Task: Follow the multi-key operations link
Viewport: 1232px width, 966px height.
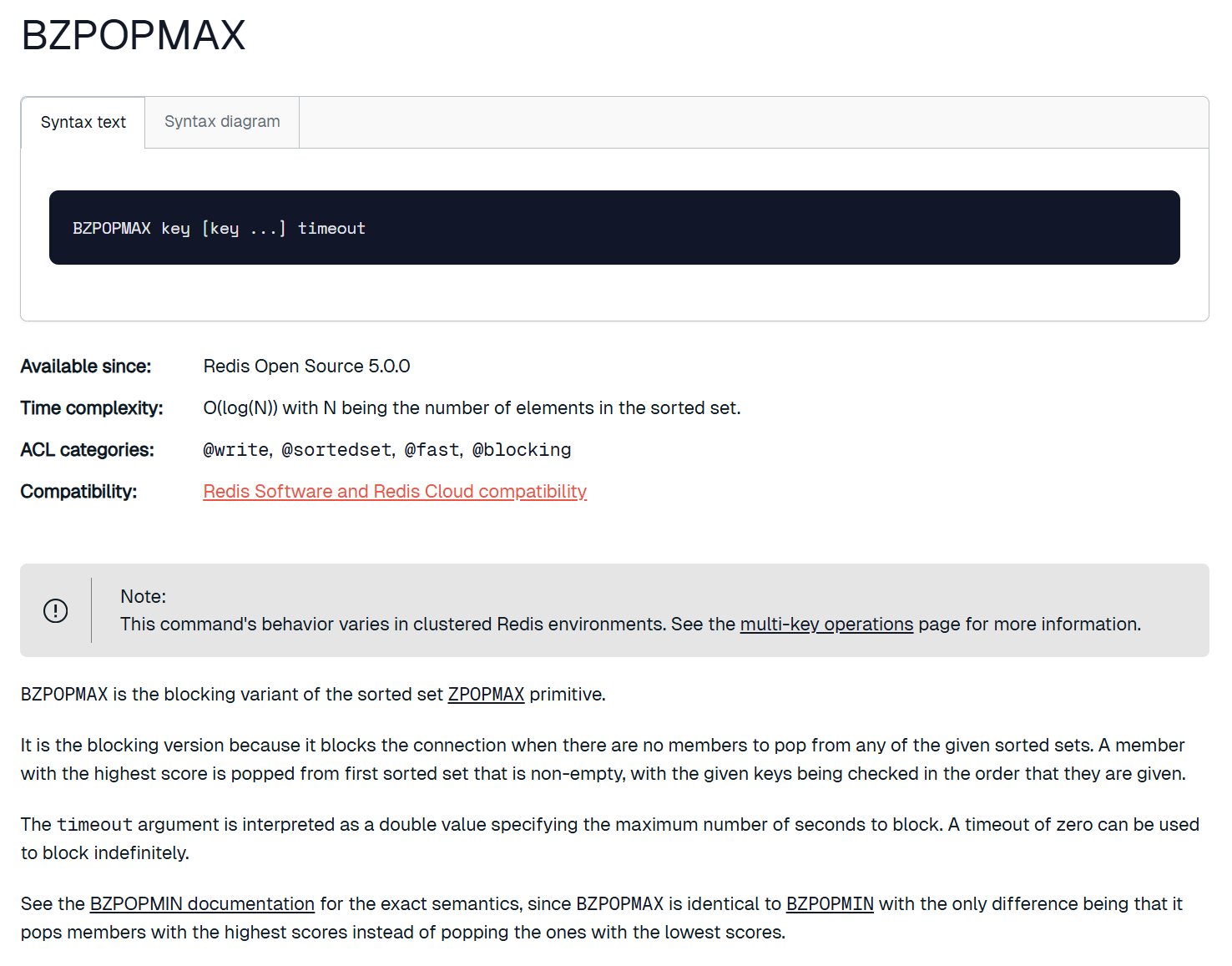Action: click(x=826, y=625)
